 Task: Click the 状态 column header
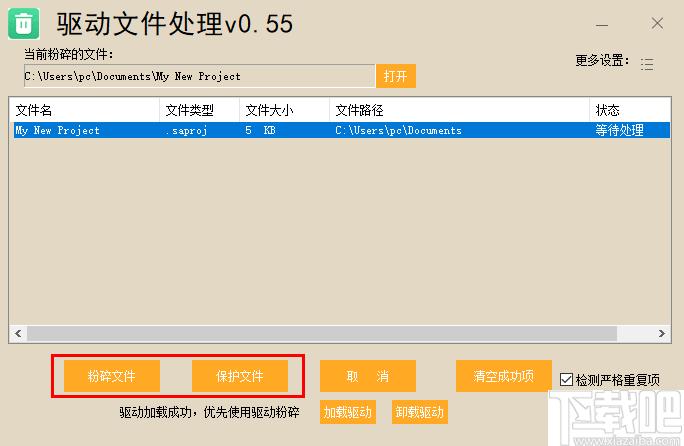629,110
